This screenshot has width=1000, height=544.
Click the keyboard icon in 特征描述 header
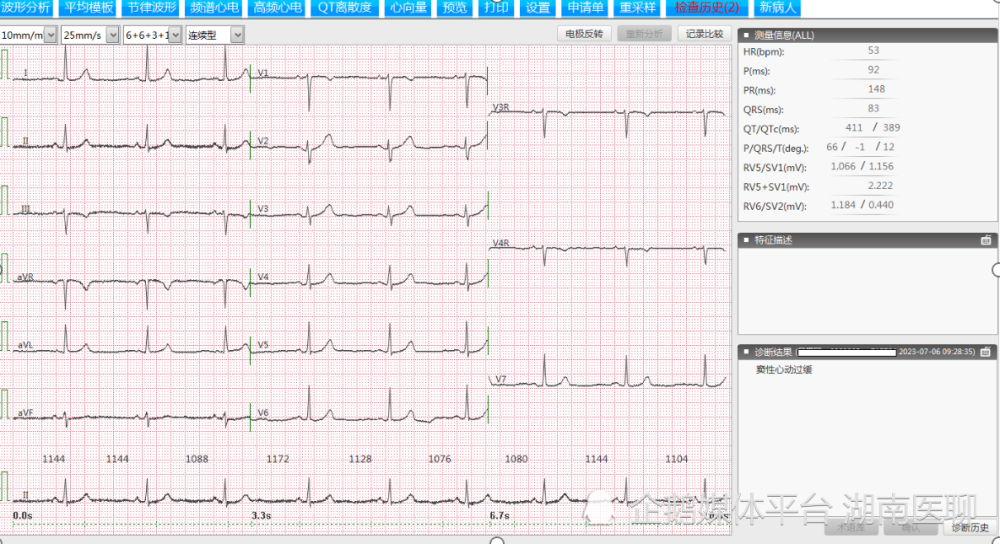[986, 240]
